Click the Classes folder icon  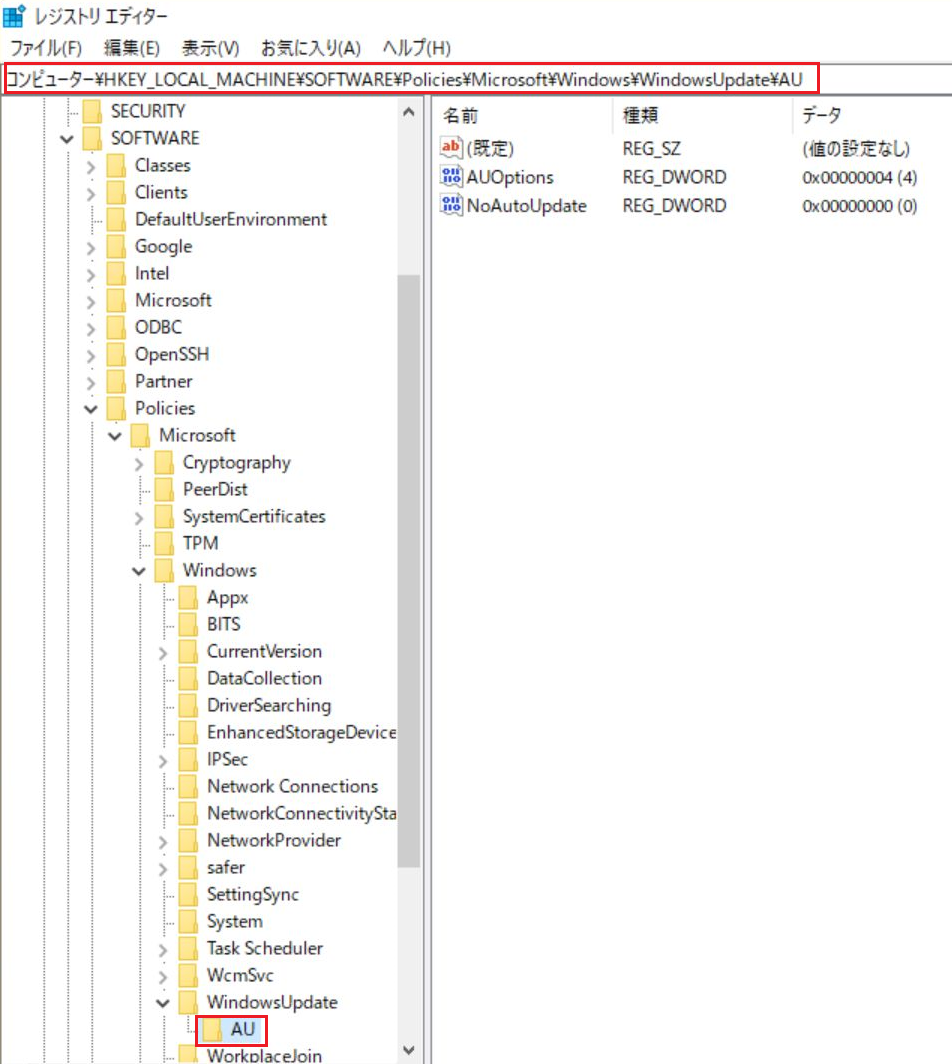tap(117, 166)
